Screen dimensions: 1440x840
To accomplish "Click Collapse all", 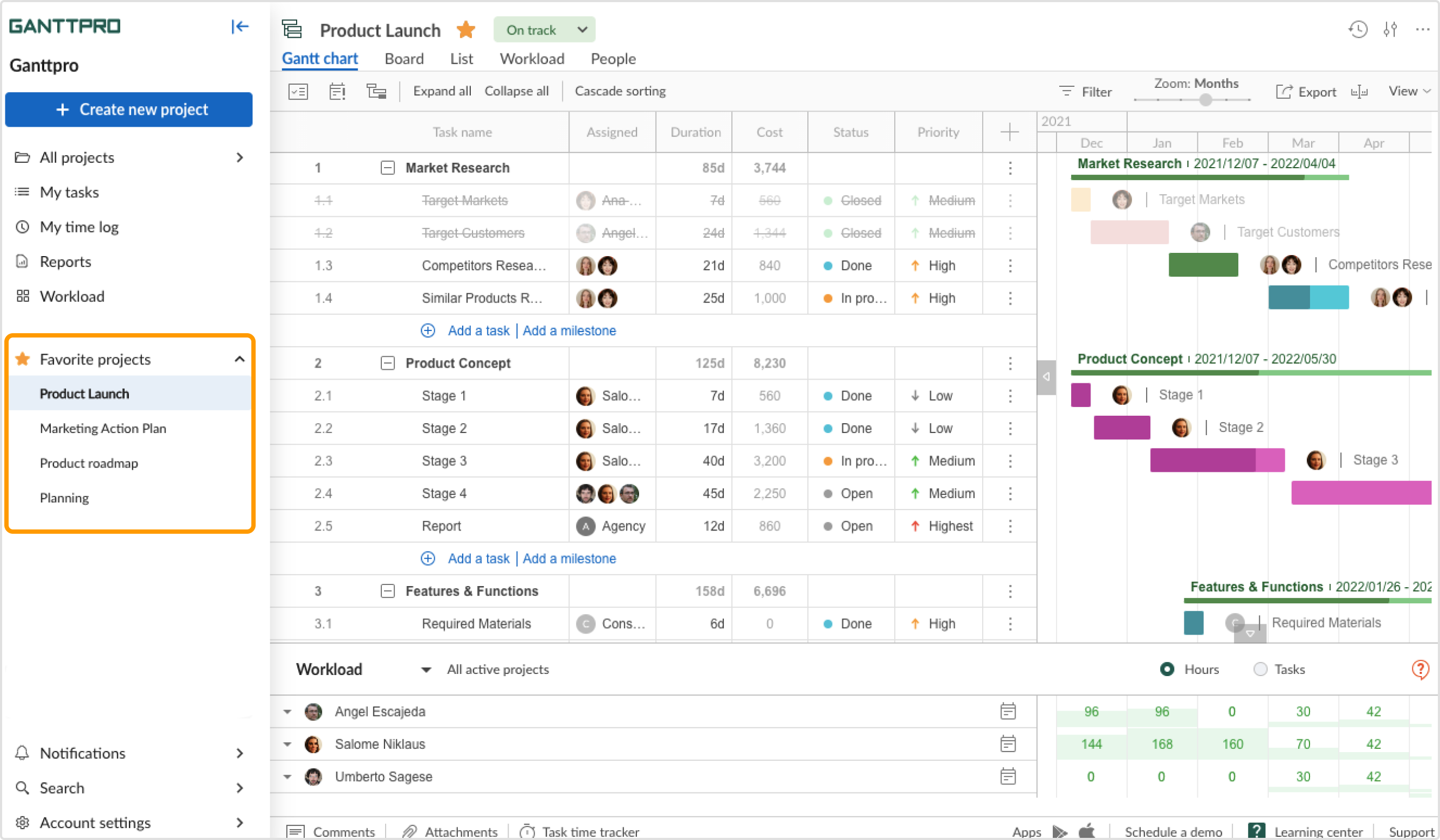I will tap(517, 92).
